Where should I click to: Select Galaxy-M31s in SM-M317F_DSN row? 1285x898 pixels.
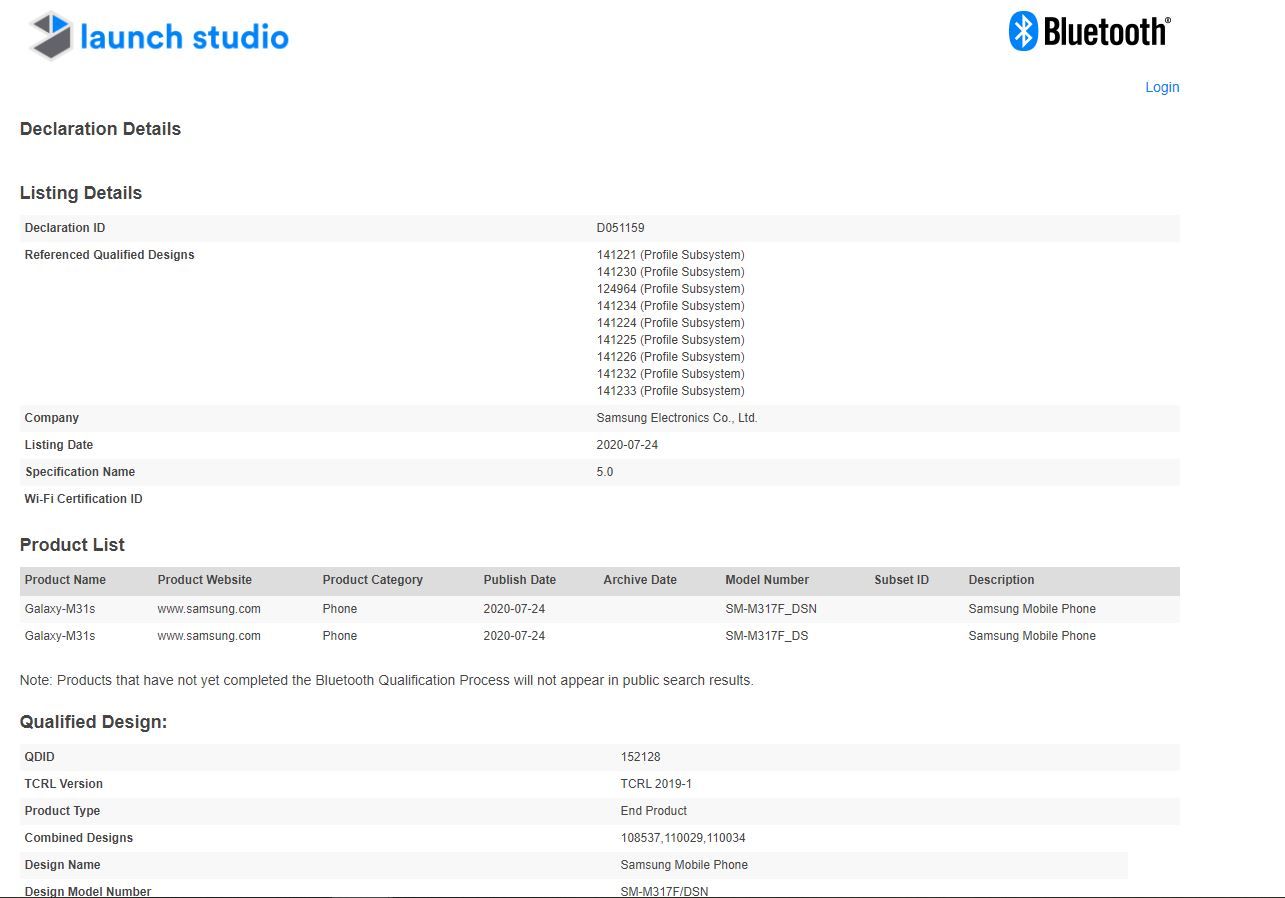60,609
